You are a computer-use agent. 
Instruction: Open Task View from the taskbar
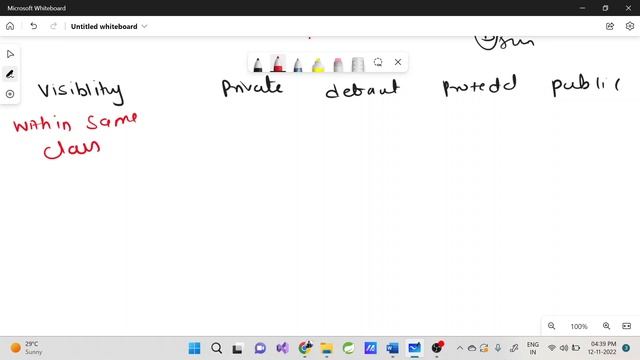(x=238, y=349)
